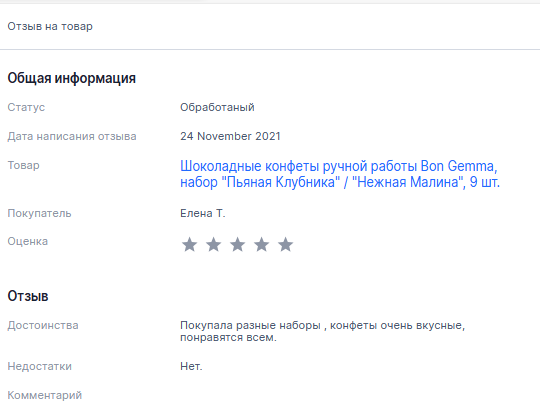Viewport: 540px width, 409px height.
Task: Click the fourth rating star
Action: [x=262, y=245]
